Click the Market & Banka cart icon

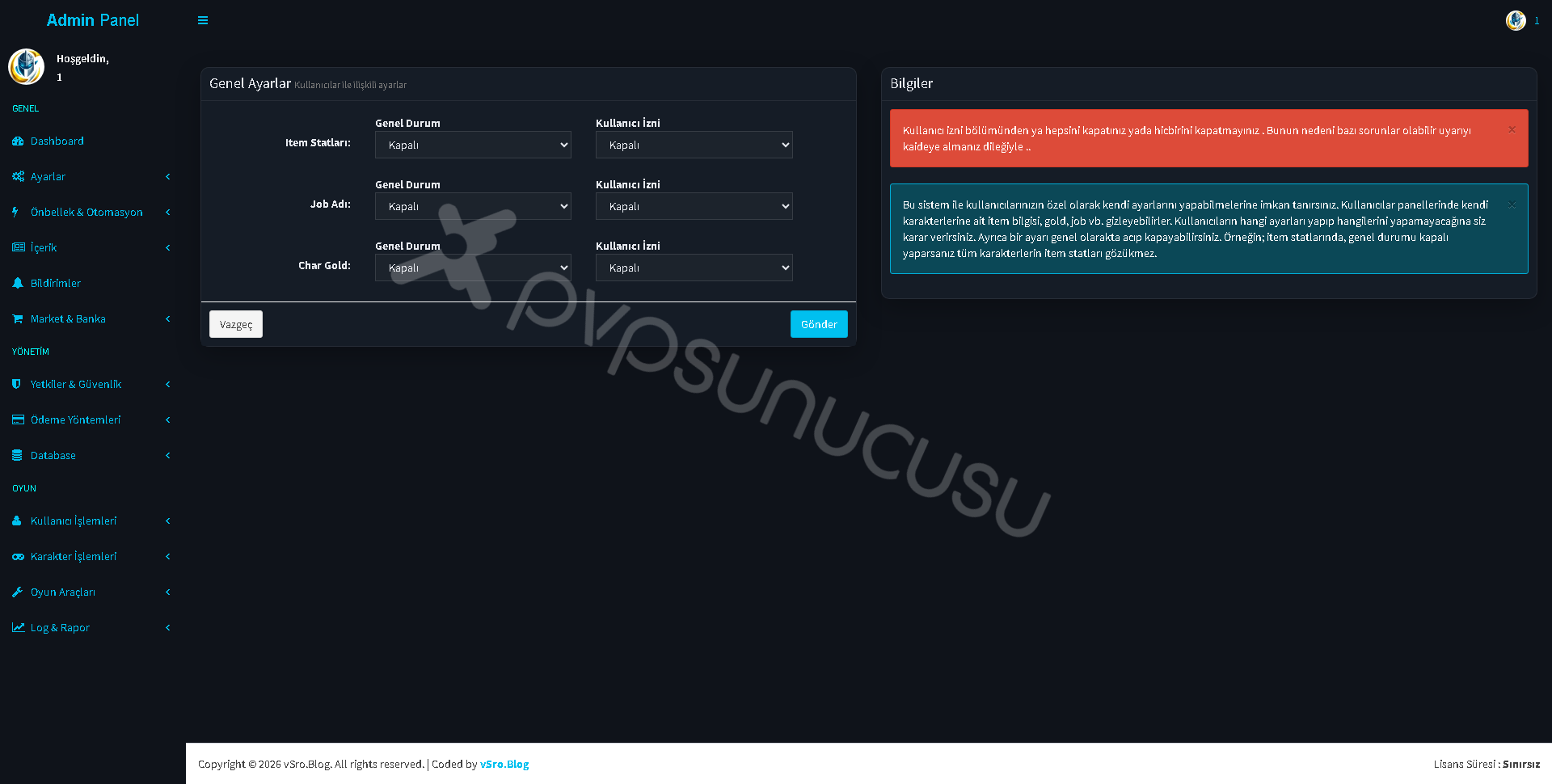(x=18, y=319)
